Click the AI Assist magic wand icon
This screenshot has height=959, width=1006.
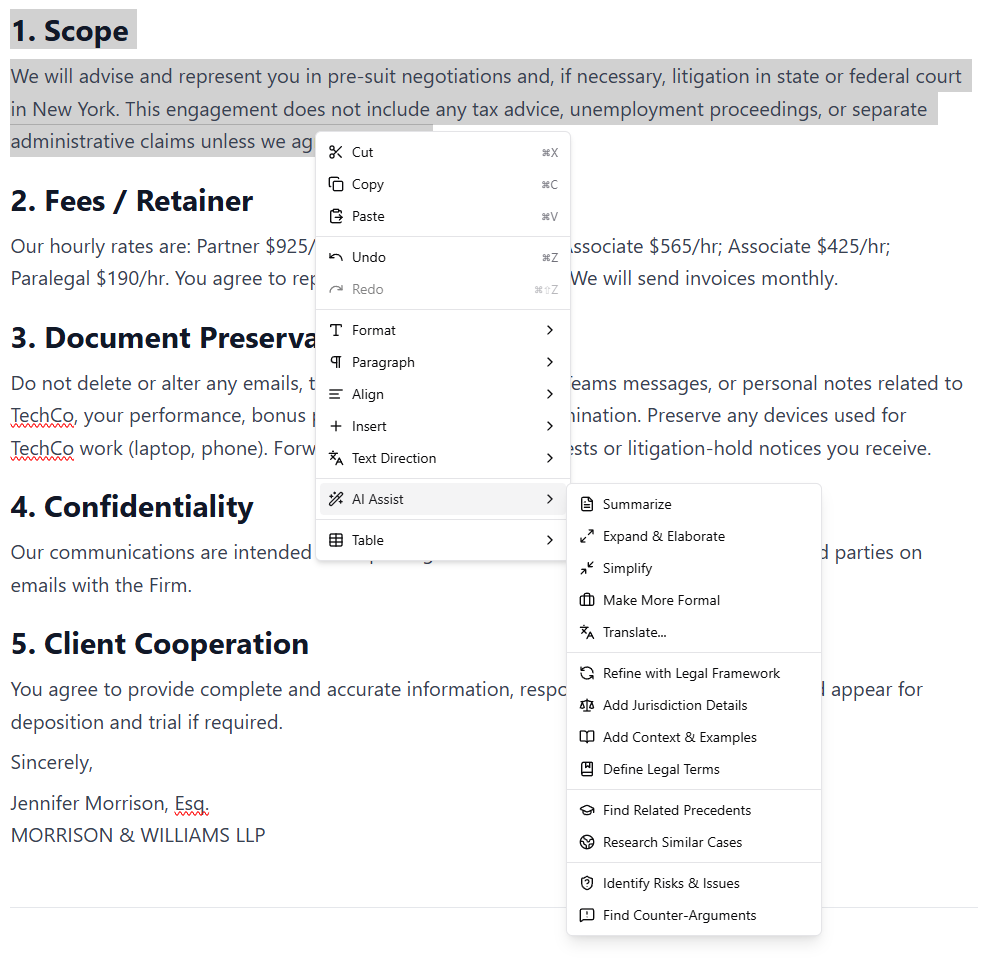[x=335, y=498]
